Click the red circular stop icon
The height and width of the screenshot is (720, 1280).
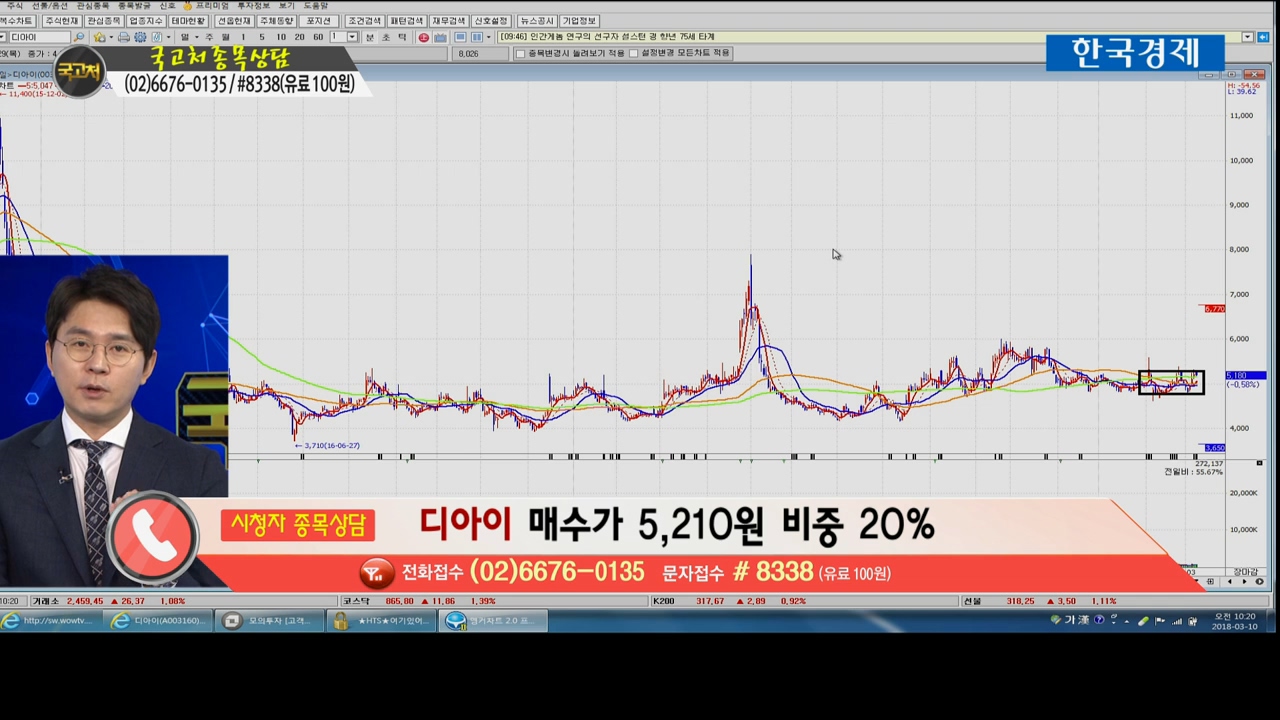(424, 37)
